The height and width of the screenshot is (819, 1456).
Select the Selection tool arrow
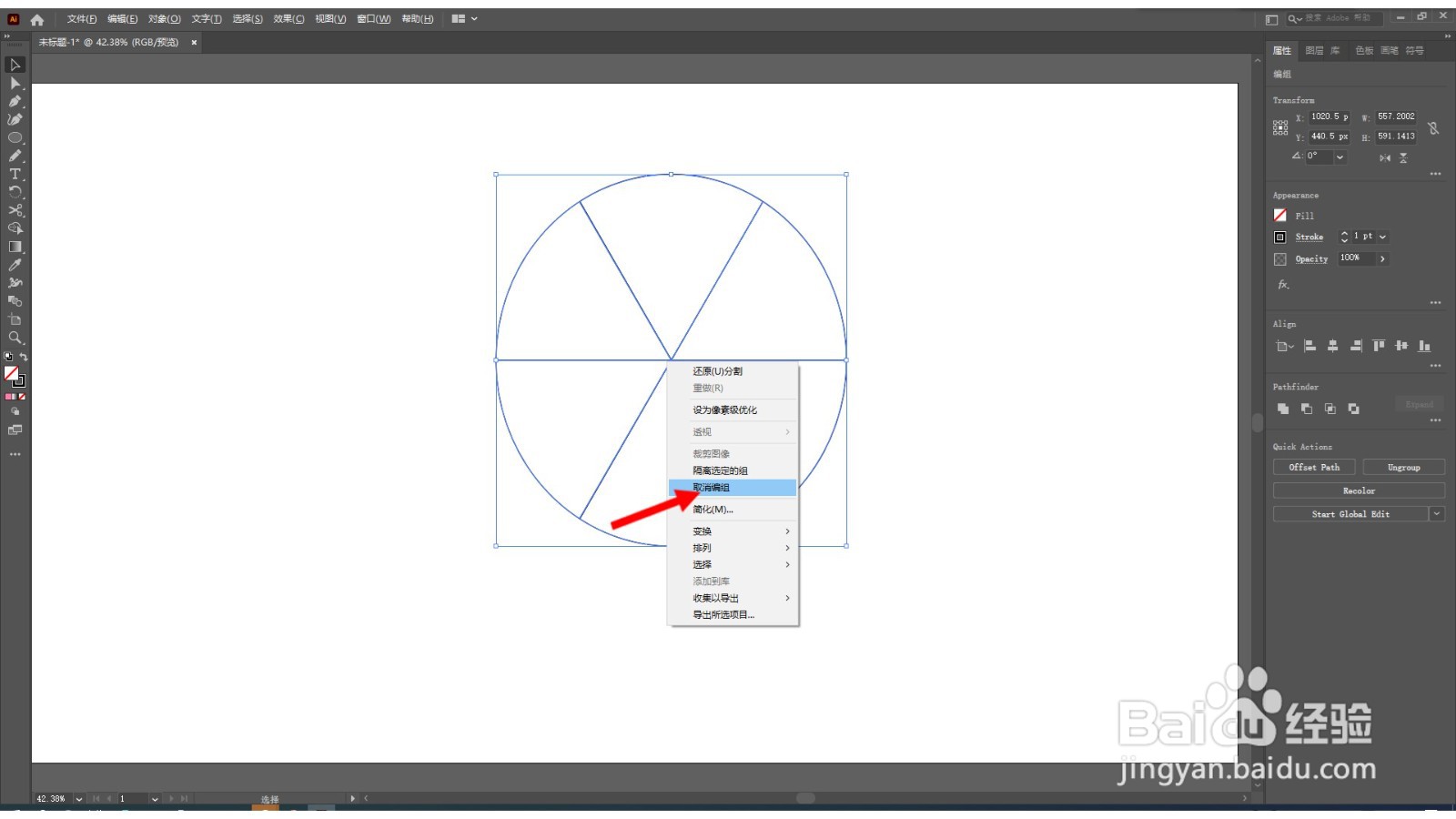click(x=15, y=65)
